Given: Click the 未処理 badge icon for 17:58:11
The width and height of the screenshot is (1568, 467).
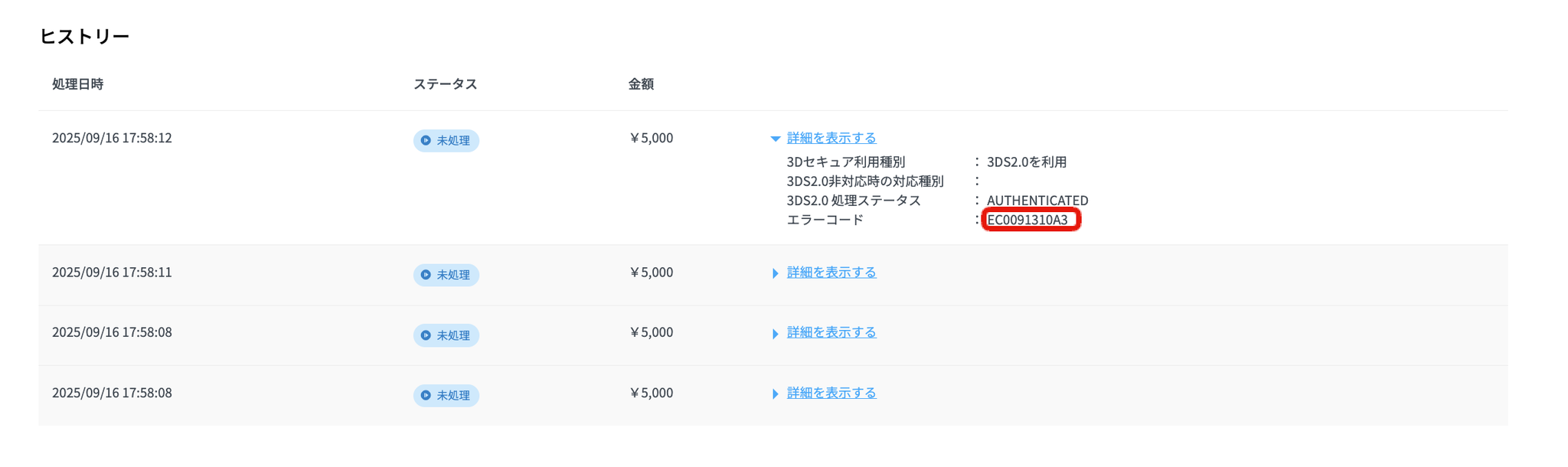Looking at the screenshot, I should [x=426, y=275].
